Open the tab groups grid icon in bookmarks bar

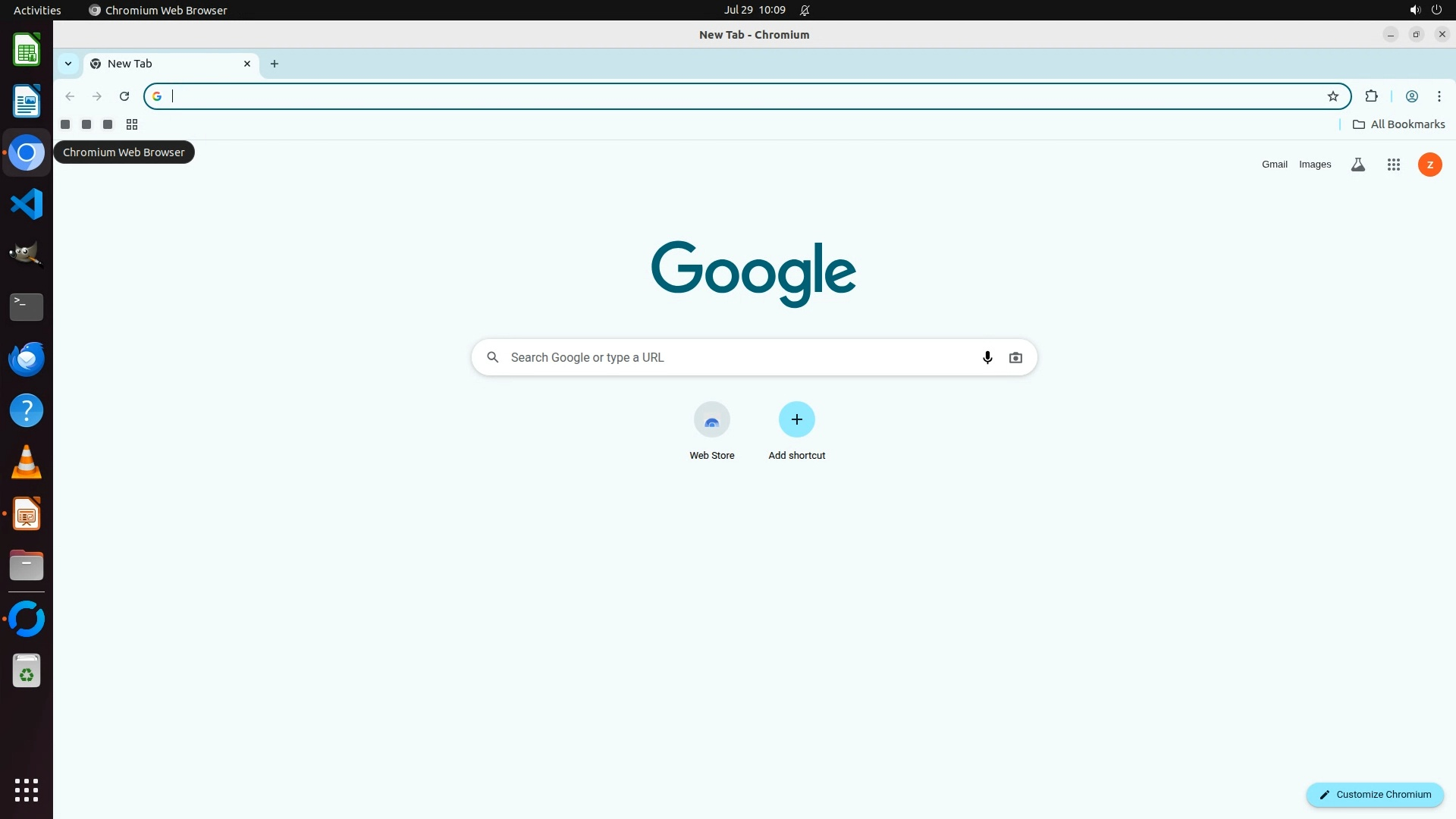coord(132,124)
